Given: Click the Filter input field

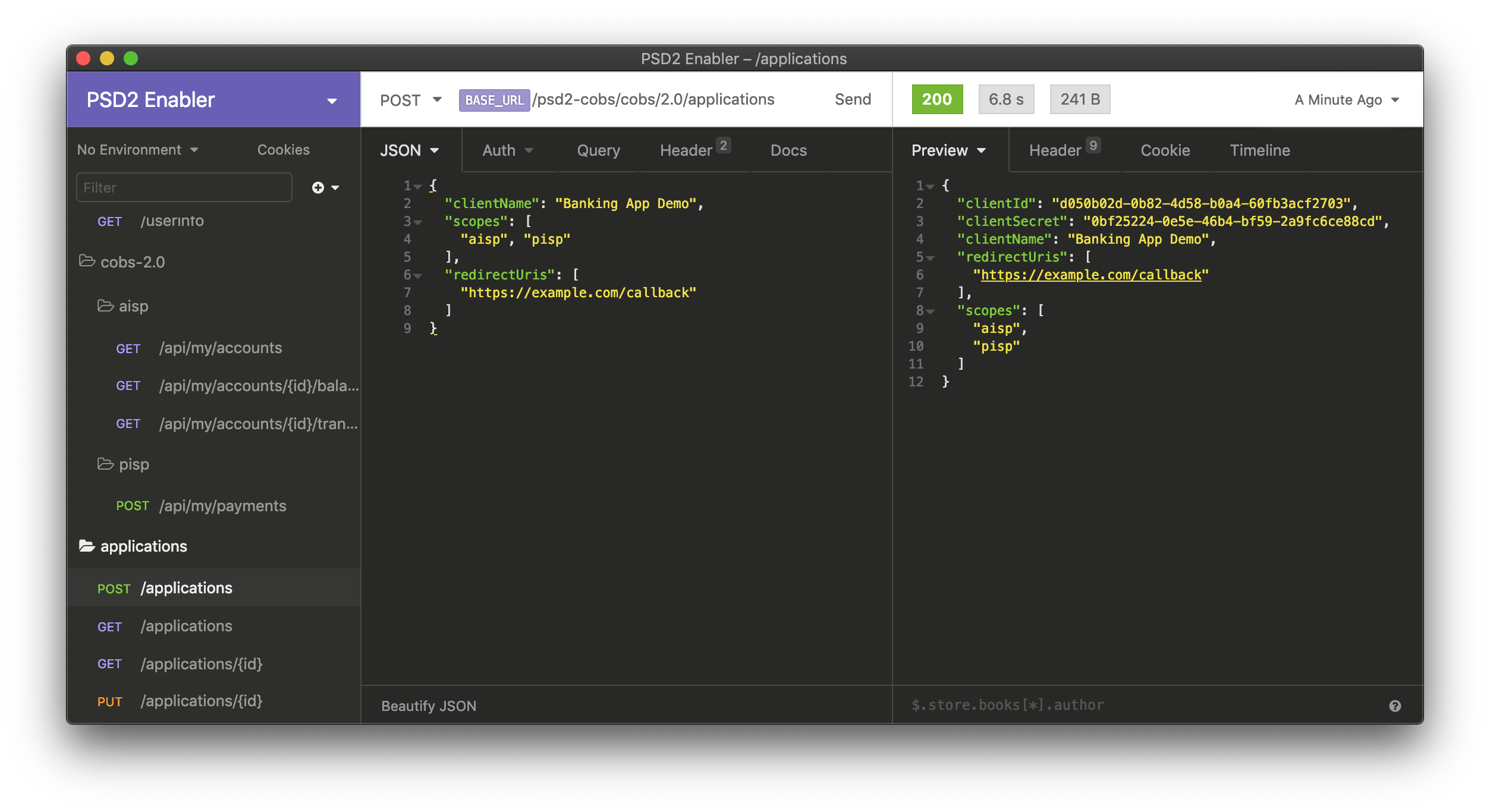Looking at the screenshot, I should 184,187.
